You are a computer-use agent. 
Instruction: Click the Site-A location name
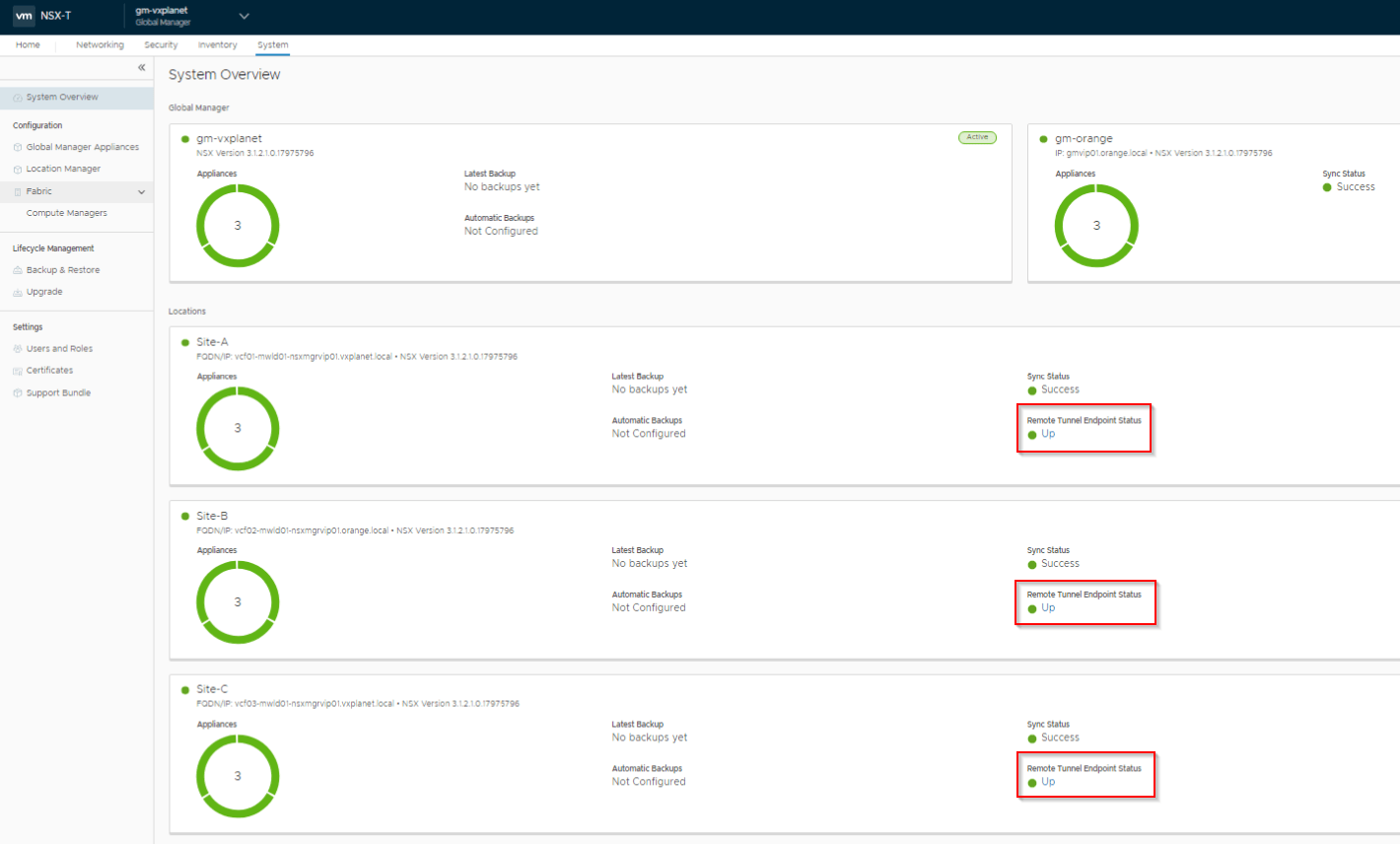tap(212, 341)
